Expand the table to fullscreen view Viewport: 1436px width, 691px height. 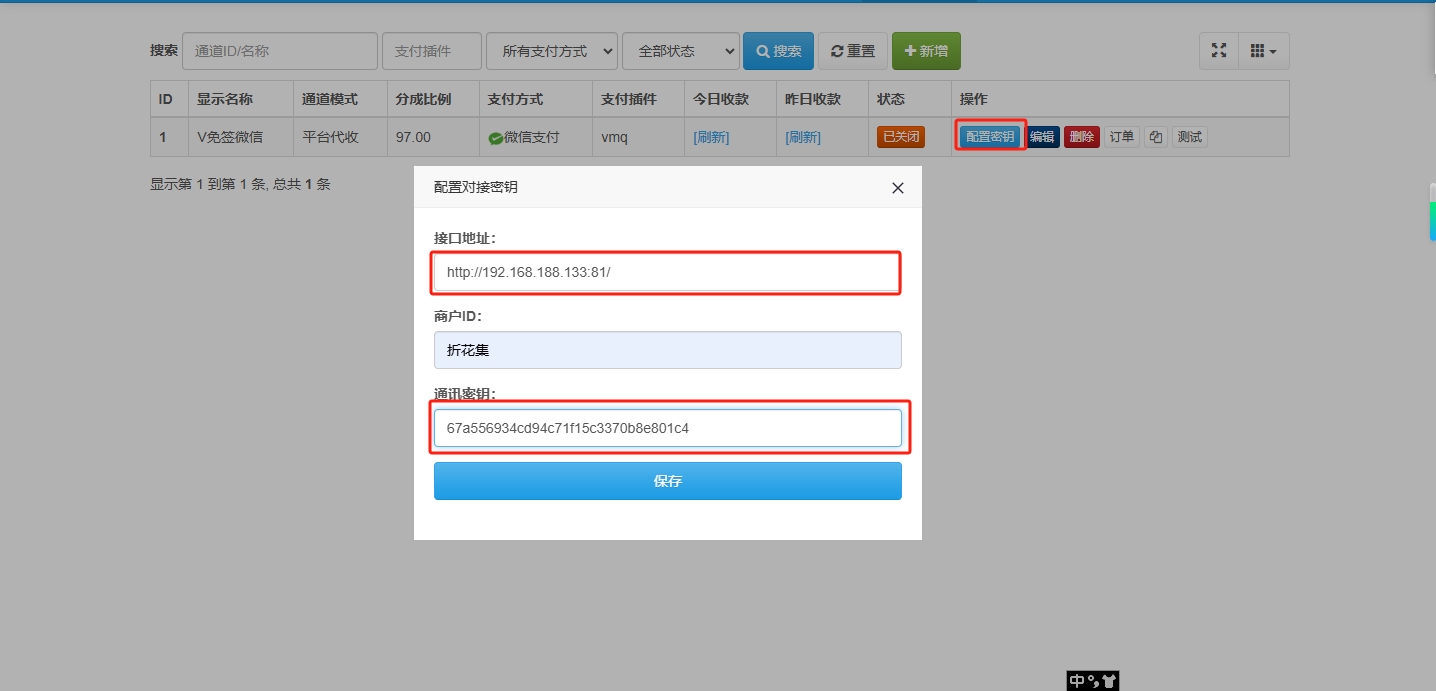1218,50
